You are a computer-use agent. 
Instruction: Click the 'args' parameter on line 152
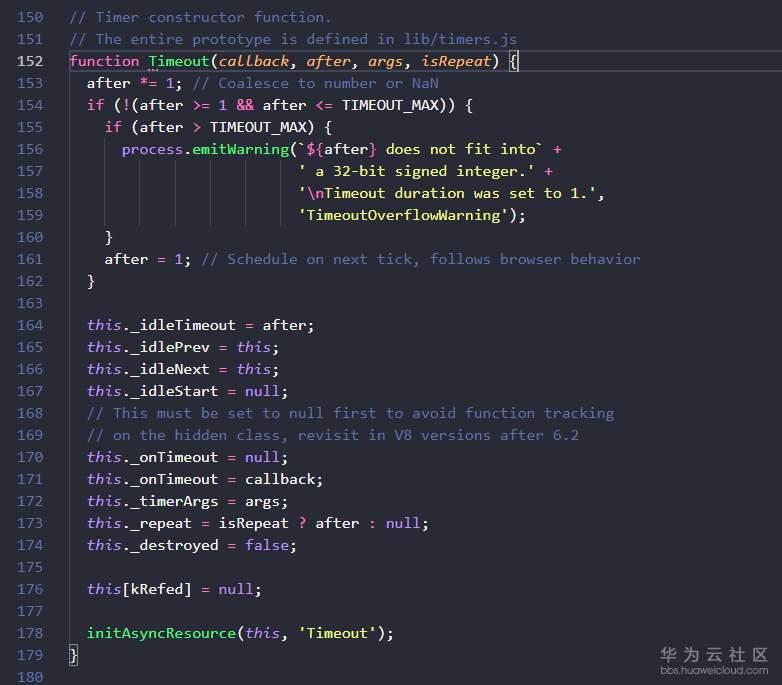point(385,61)
